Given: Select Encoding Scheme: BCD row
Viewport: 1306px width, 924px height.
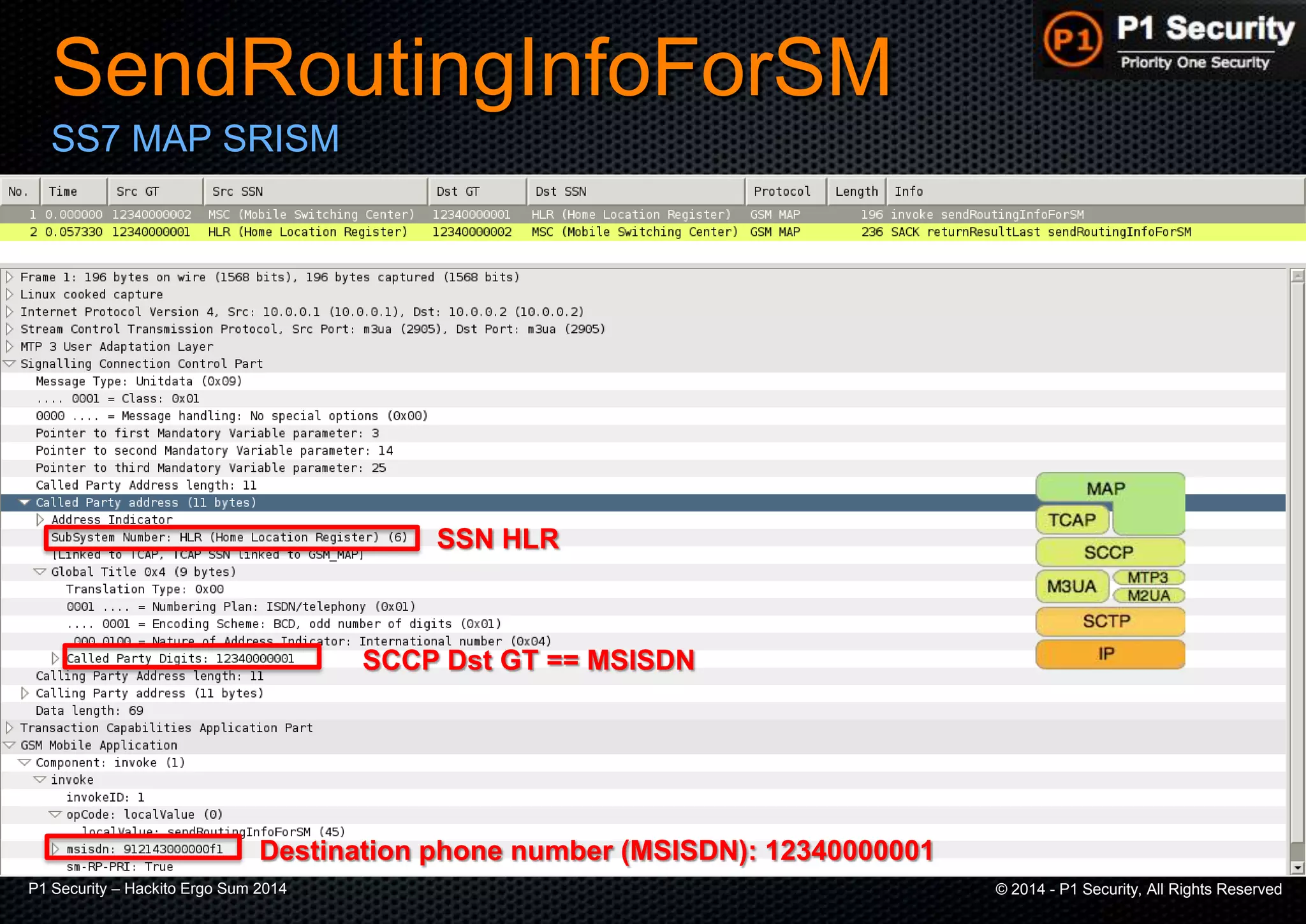Looking at the screenshot, I should (x=643, y=624).
